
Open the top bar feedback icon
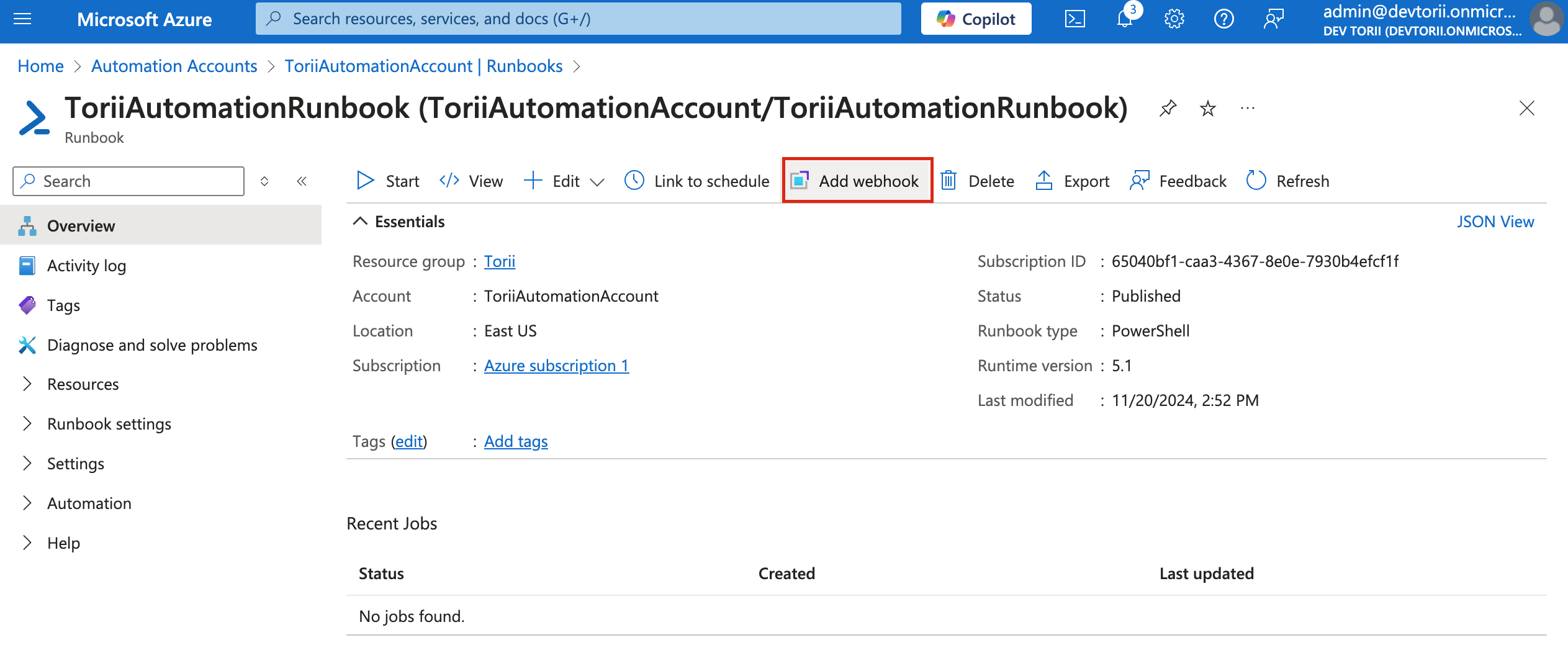[x=1273, y=19]
